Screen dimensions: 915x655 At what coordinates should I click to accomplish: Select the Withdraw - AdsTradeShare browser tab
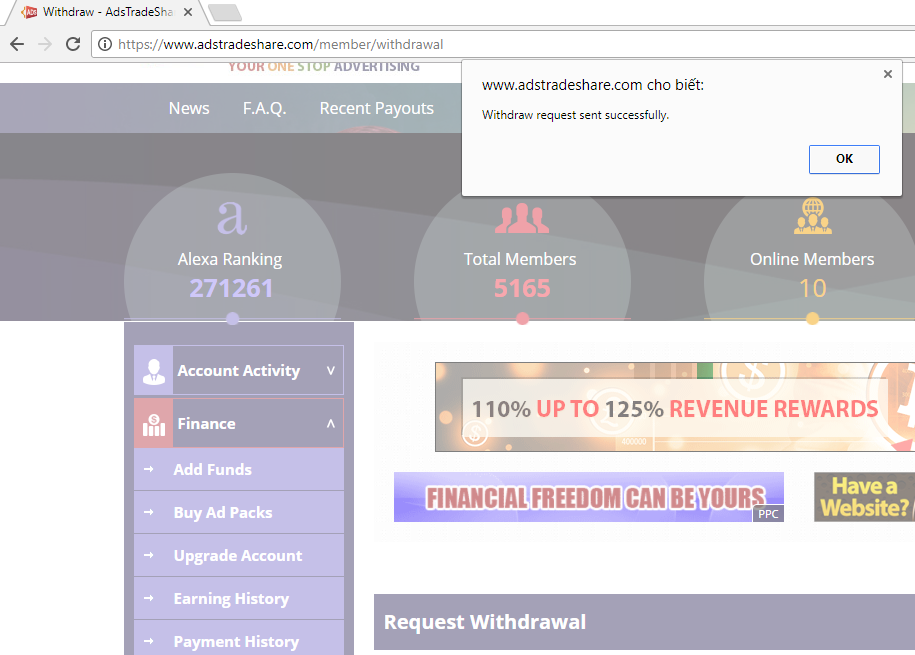click(x=108, y=12)
